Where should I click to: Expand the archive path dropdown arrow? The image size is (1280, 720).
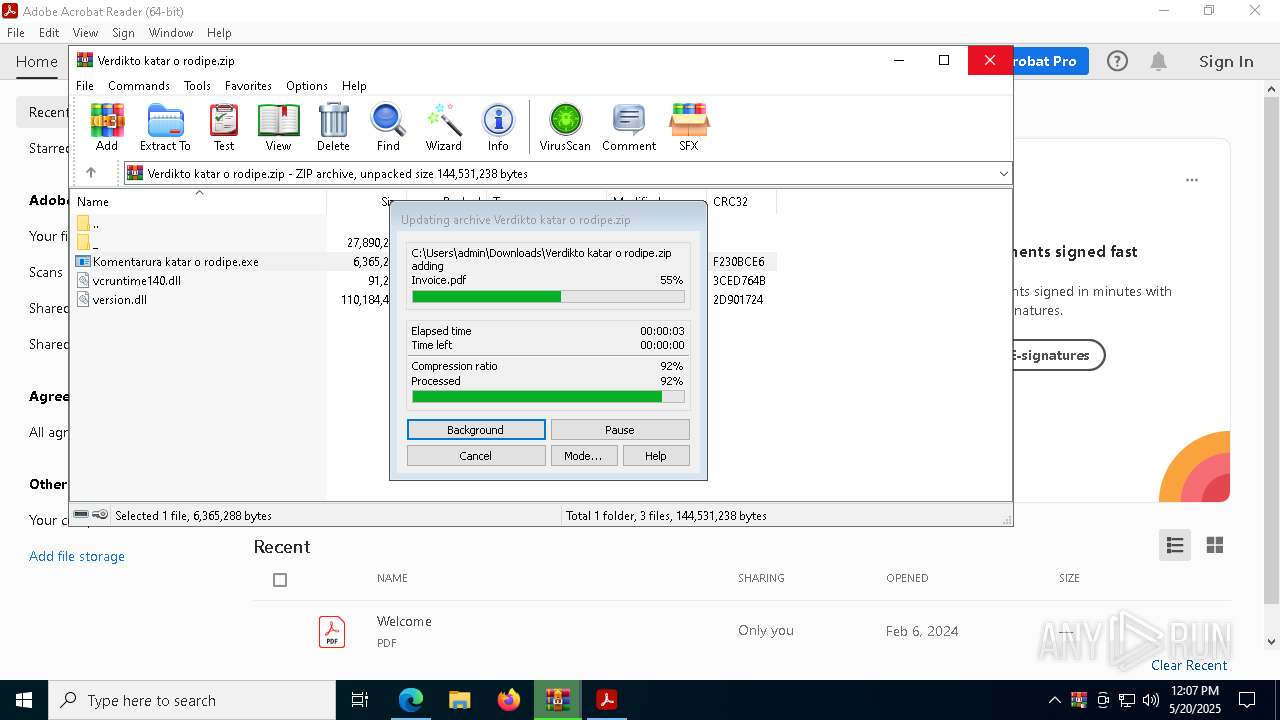(1003, 173)
